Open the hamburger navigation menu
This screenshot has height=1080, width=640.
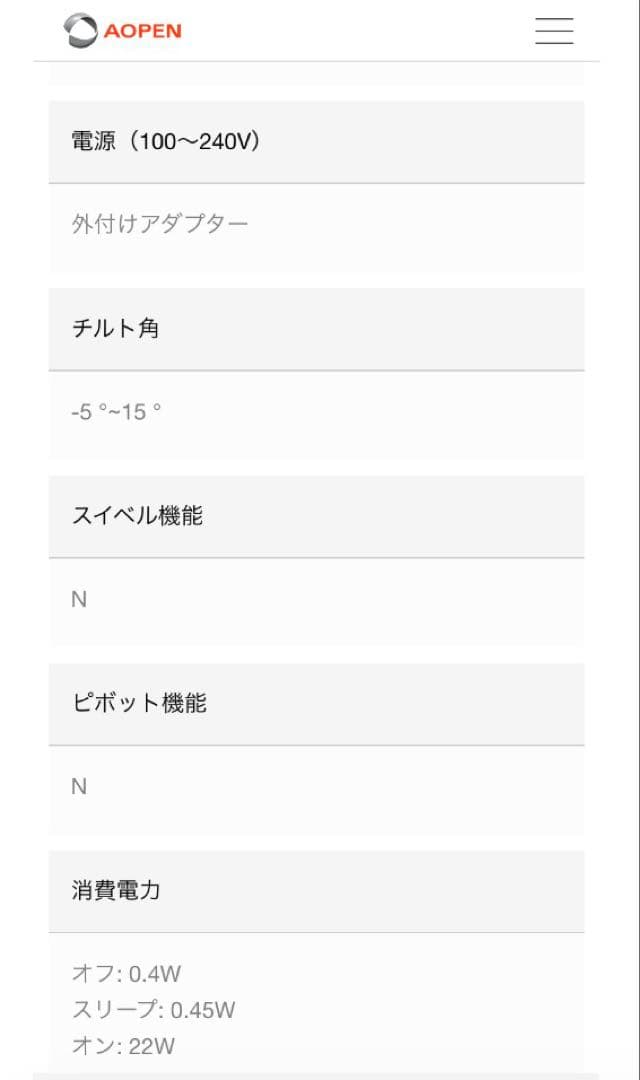pyautogui.click(x=554, y=31)
